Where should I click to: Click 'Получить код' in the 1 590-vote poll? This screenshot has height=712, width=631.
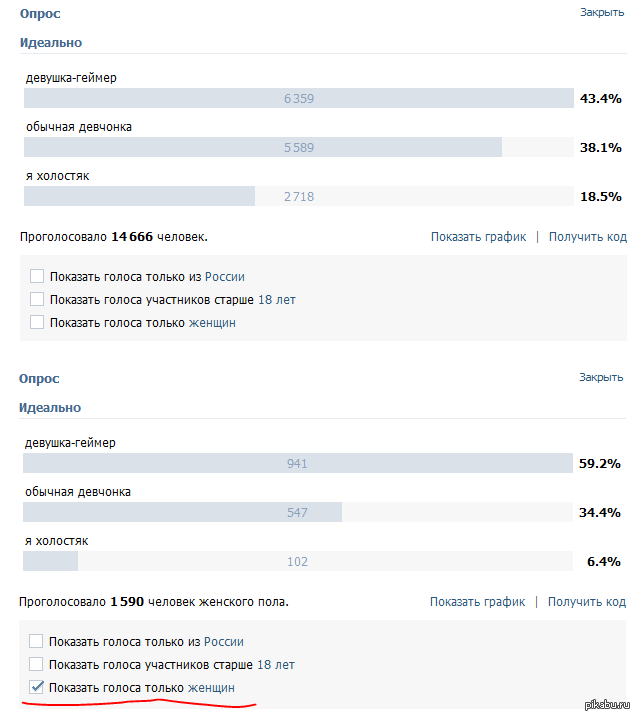click(586, 602)
